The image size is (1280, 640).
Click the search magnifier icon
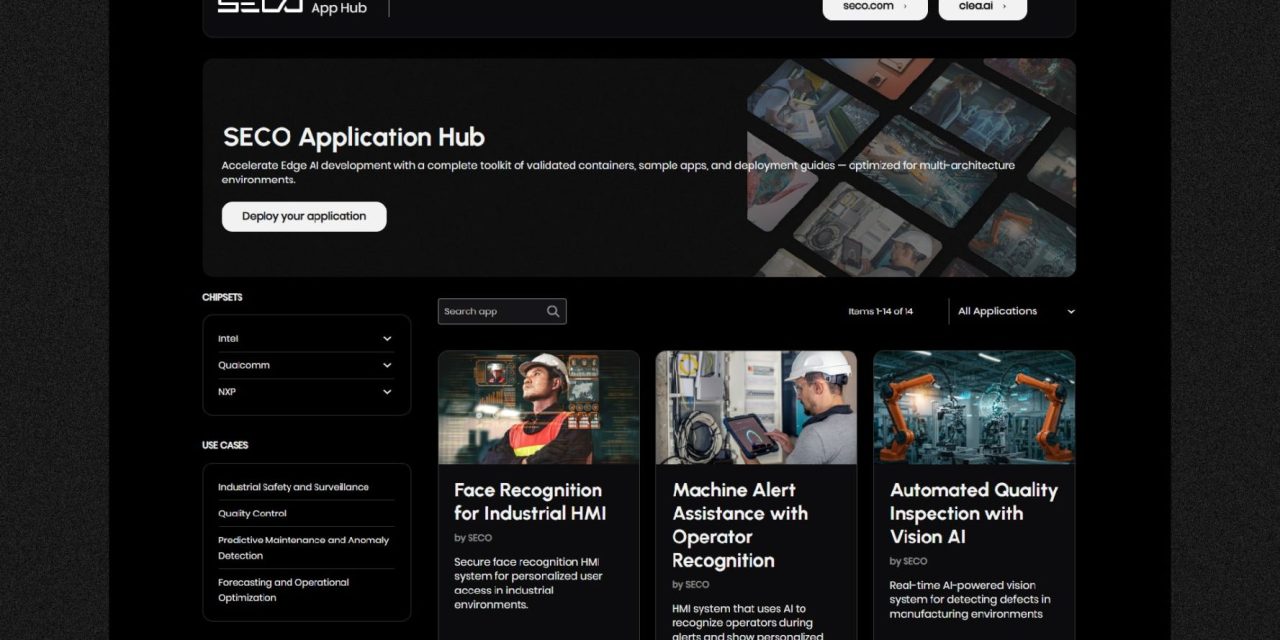pos(552,311)
